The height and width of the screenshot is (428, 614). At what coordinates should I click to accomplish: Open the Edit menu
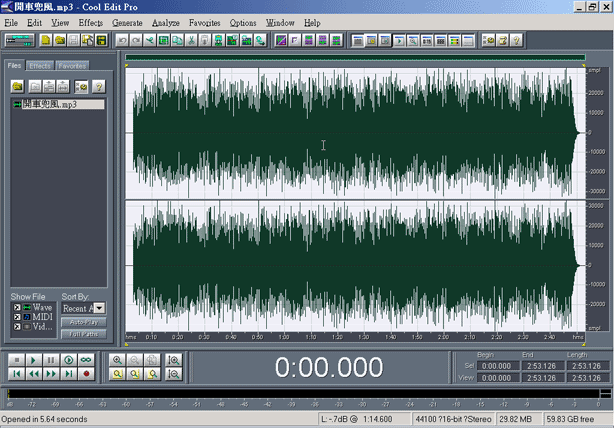click(x=34, y=23)
